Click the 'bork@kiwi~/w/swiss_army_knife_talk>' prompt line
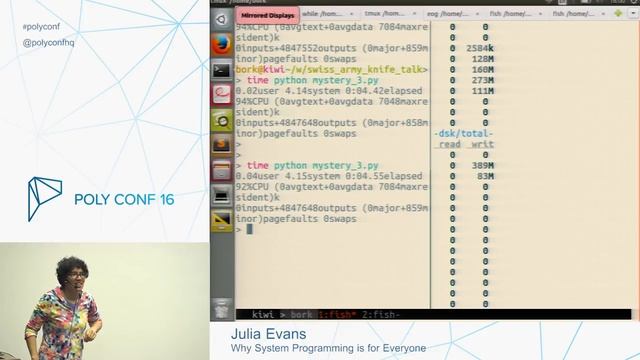 coord(331,69)
